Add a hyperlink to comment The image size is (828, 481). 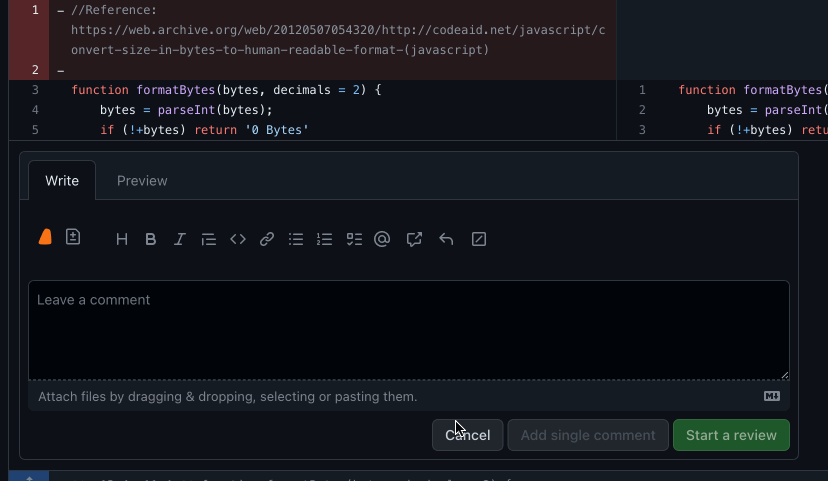(x=267, y=239)
